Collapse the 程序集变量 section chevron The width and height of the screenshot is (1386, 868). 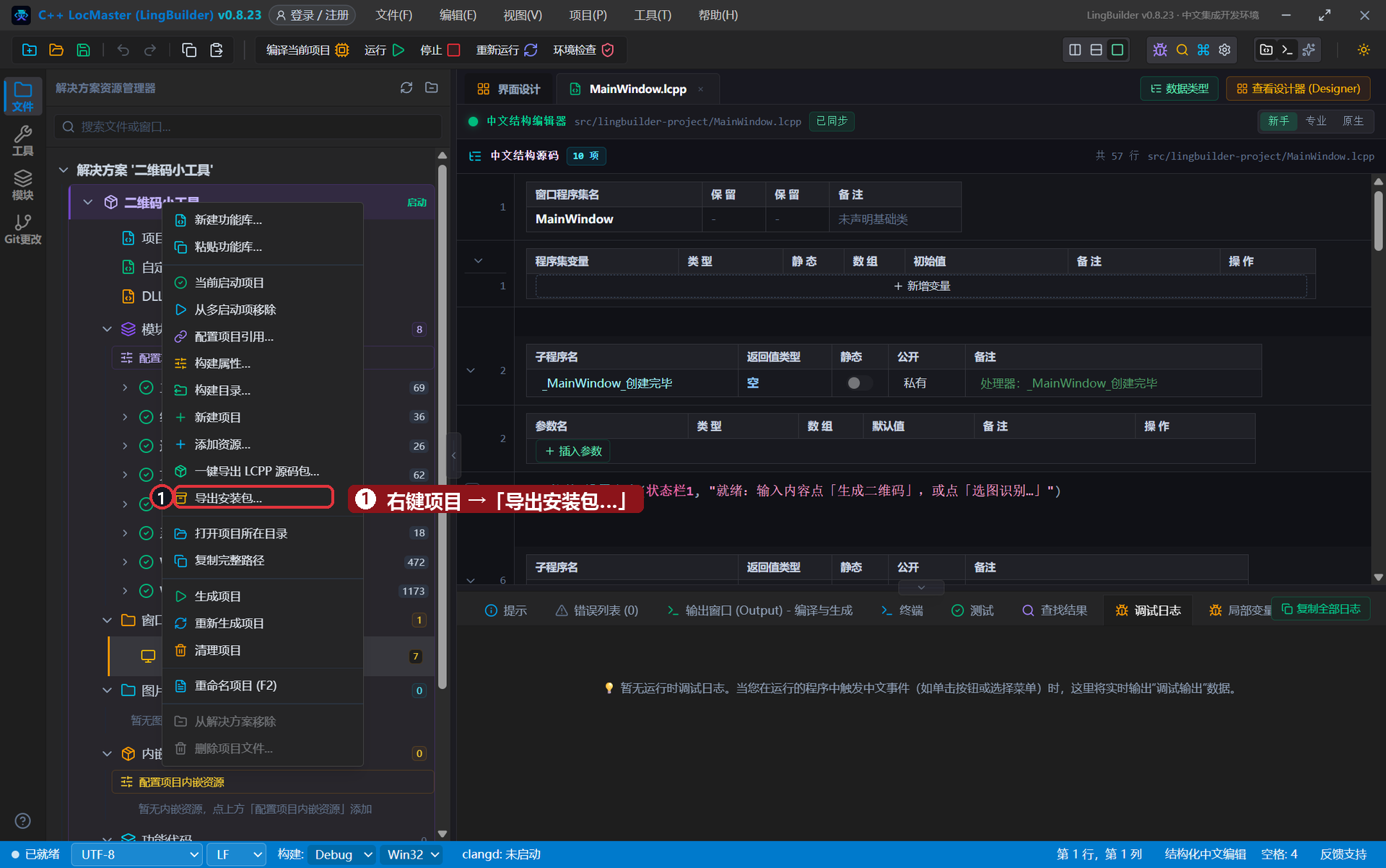478,260
